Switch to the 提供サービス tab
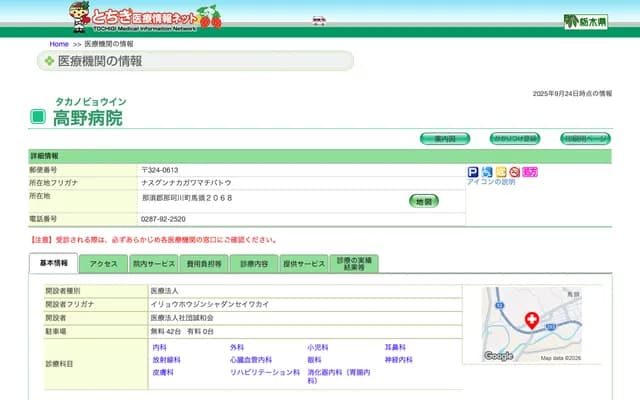The width and height of the screenshot is (640, 400). [x=304, y=264]
